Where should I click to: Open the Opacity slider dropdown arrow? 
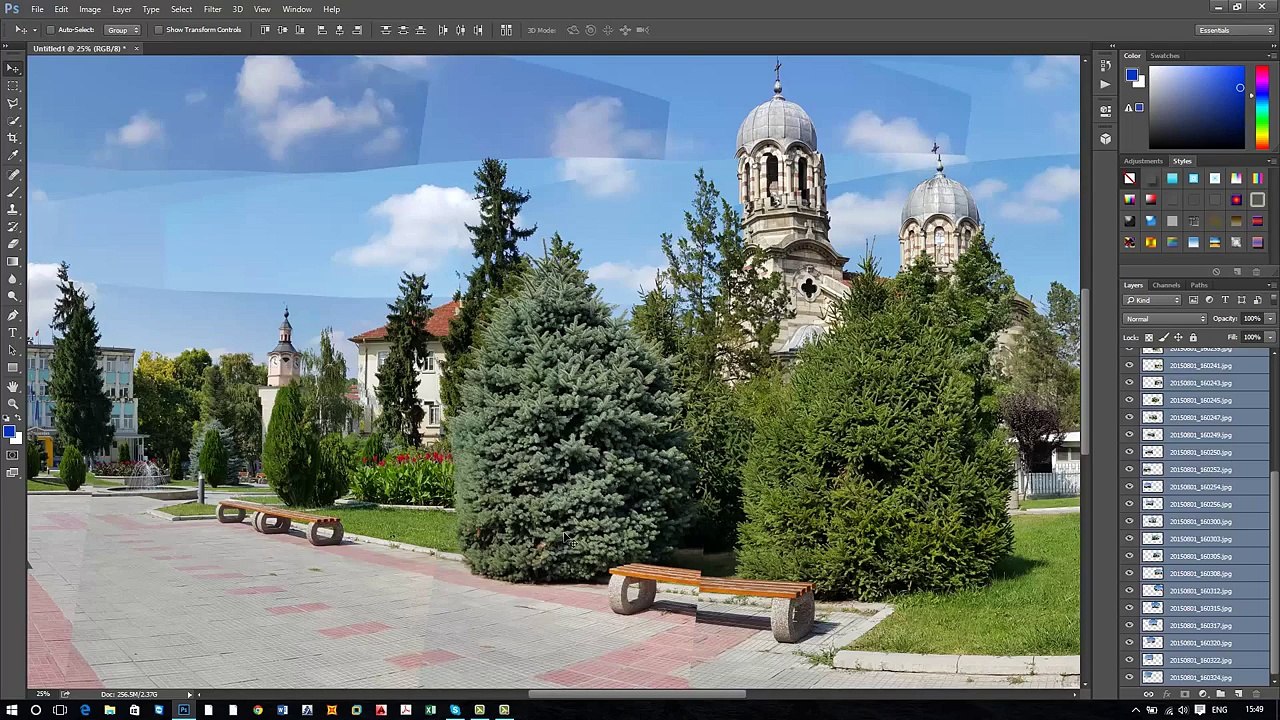pyautogui.click(x=1270, y=319)
